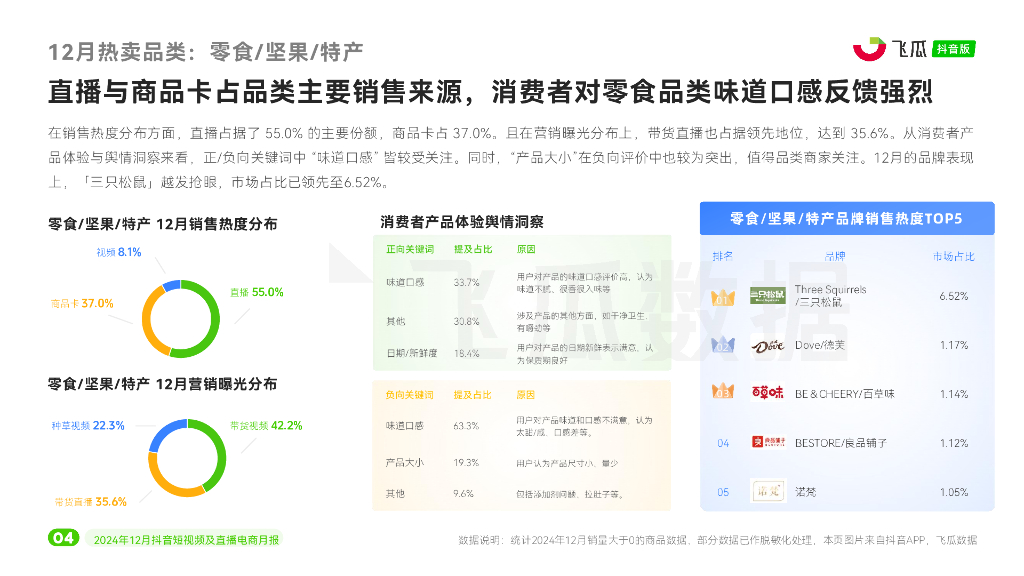Select the BESTORE/良品铺子 brand name

tap(840, 443)
